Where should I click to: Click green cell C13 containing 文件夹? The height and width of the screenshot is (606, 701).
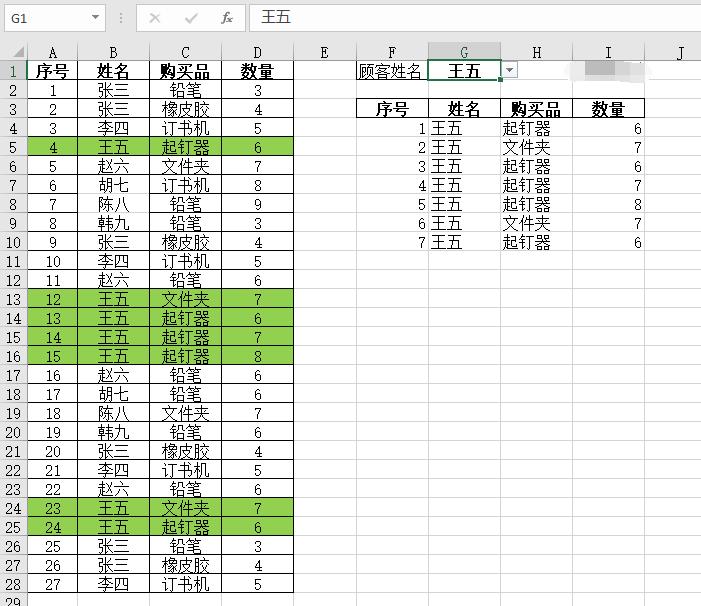click(186, 299)
